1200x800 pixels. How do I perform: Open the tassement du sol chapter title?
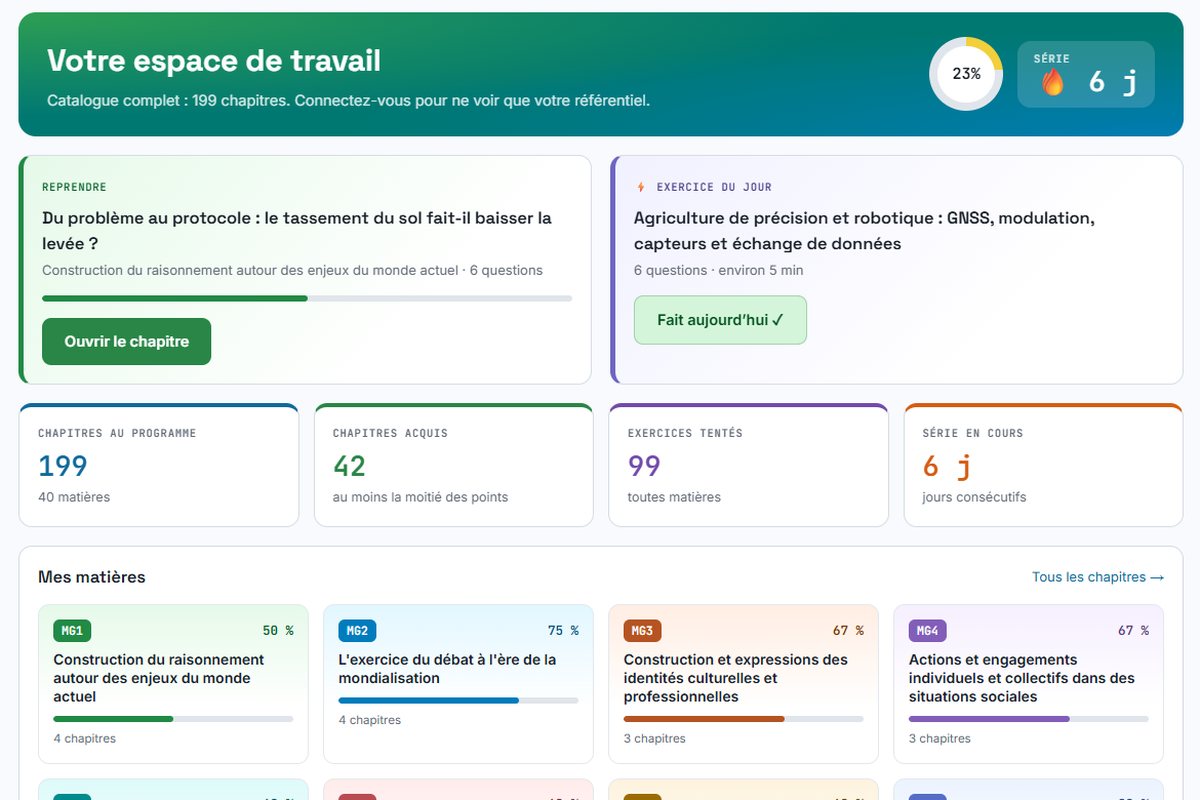coord(297,231)
